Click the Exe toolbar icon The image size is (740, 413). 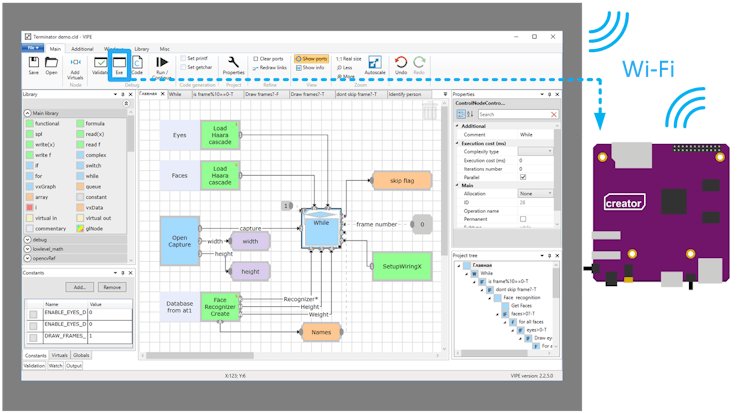click(119, 65)
